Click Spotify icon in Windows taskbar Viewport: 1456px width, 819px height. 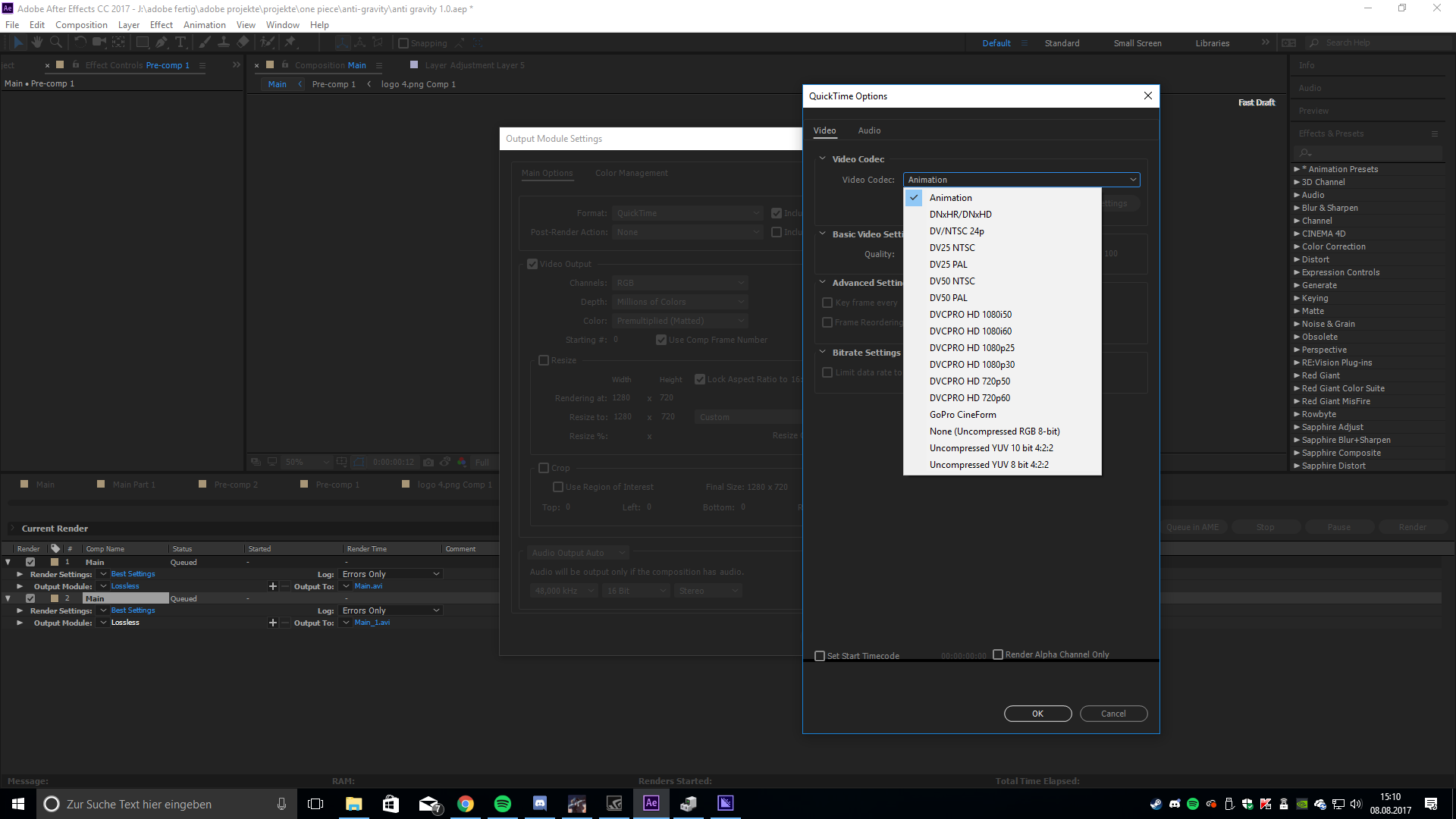point(502,803)
